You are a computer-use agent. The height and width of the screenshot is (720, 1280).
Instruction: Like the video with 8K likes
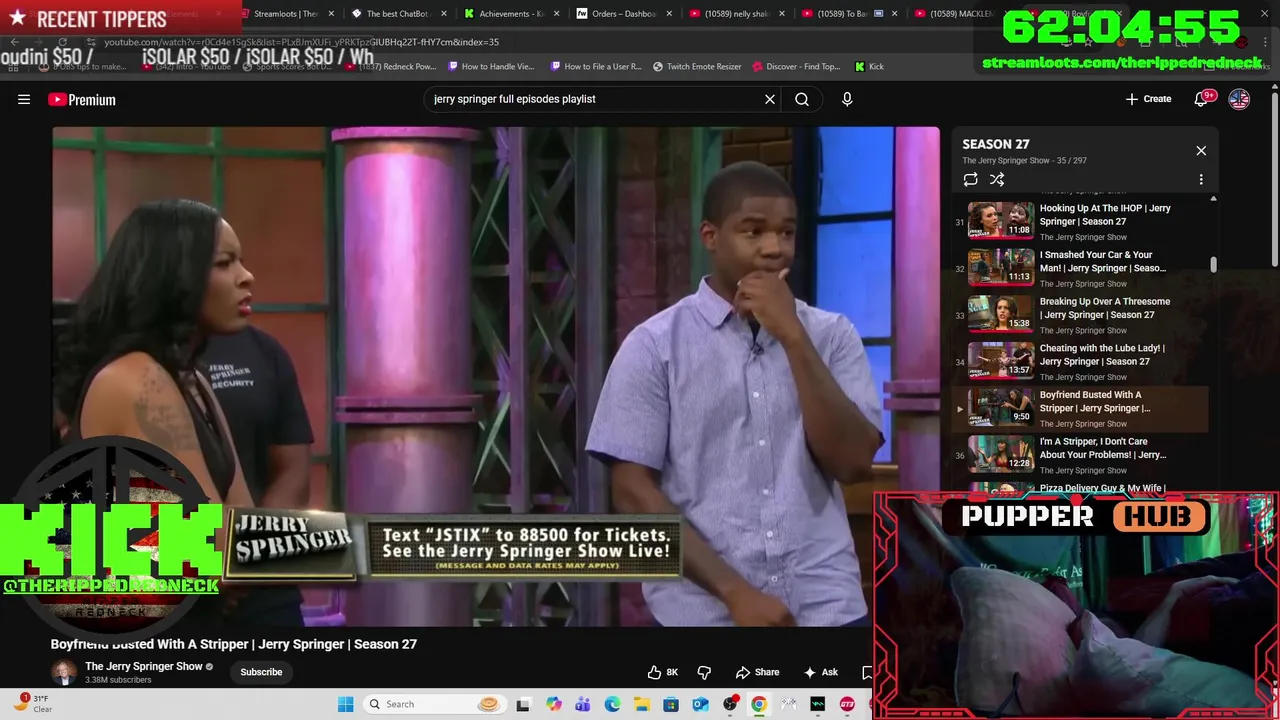tap(663, 672)
